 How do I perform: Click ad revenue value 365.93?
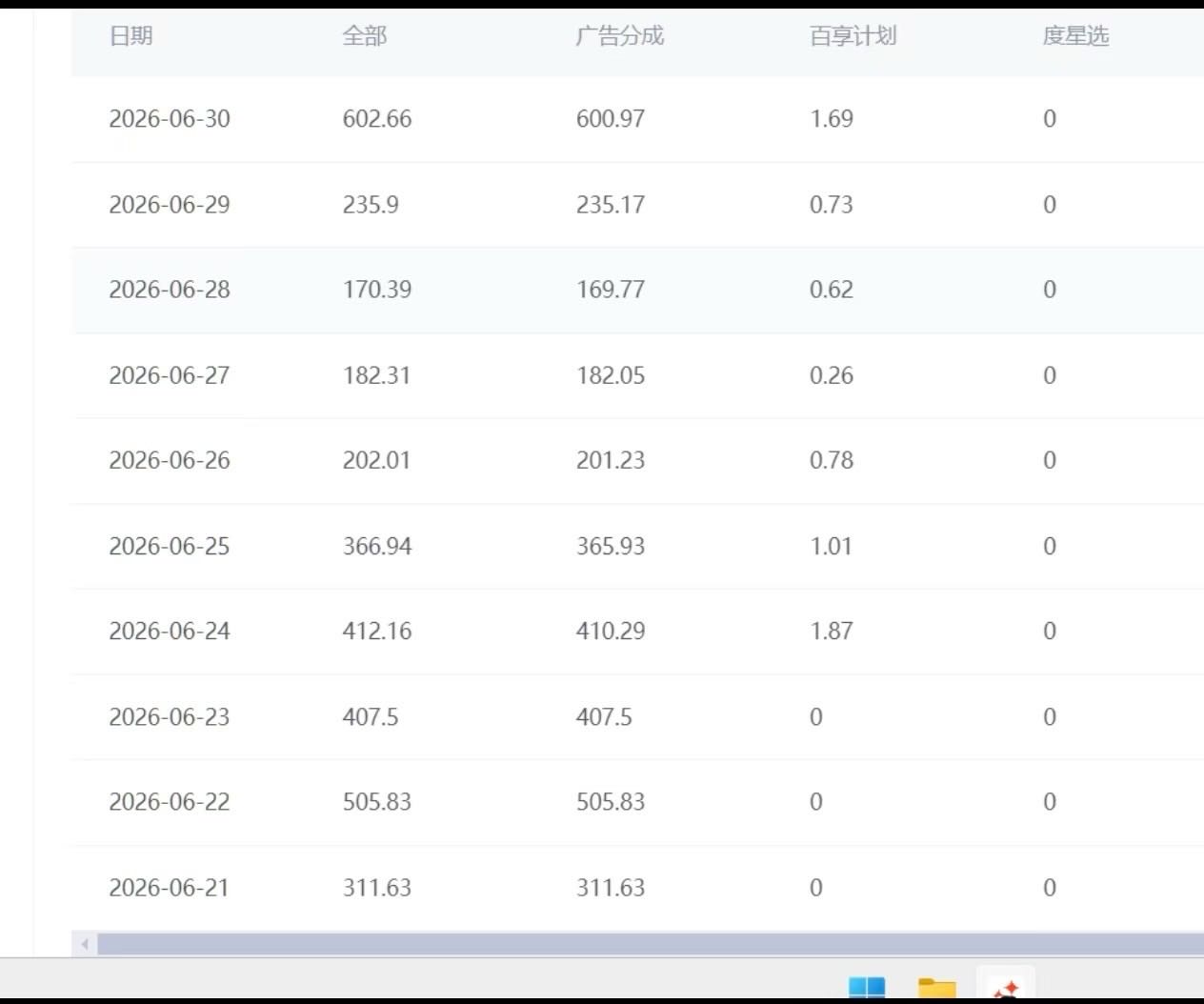click(x=611, y=546)
